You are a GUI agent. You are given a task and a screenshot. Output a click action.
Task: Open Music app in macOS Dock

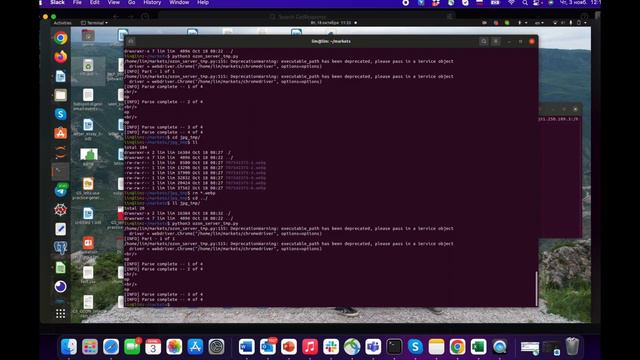[x=310, y=347]
